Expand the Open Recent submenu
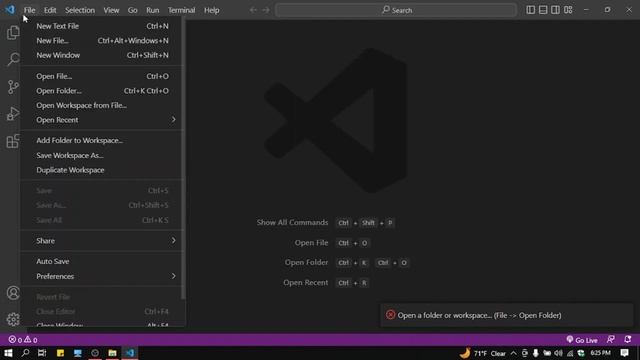The width and height of the screenshot is (640, 360). [x=102, y=120]
